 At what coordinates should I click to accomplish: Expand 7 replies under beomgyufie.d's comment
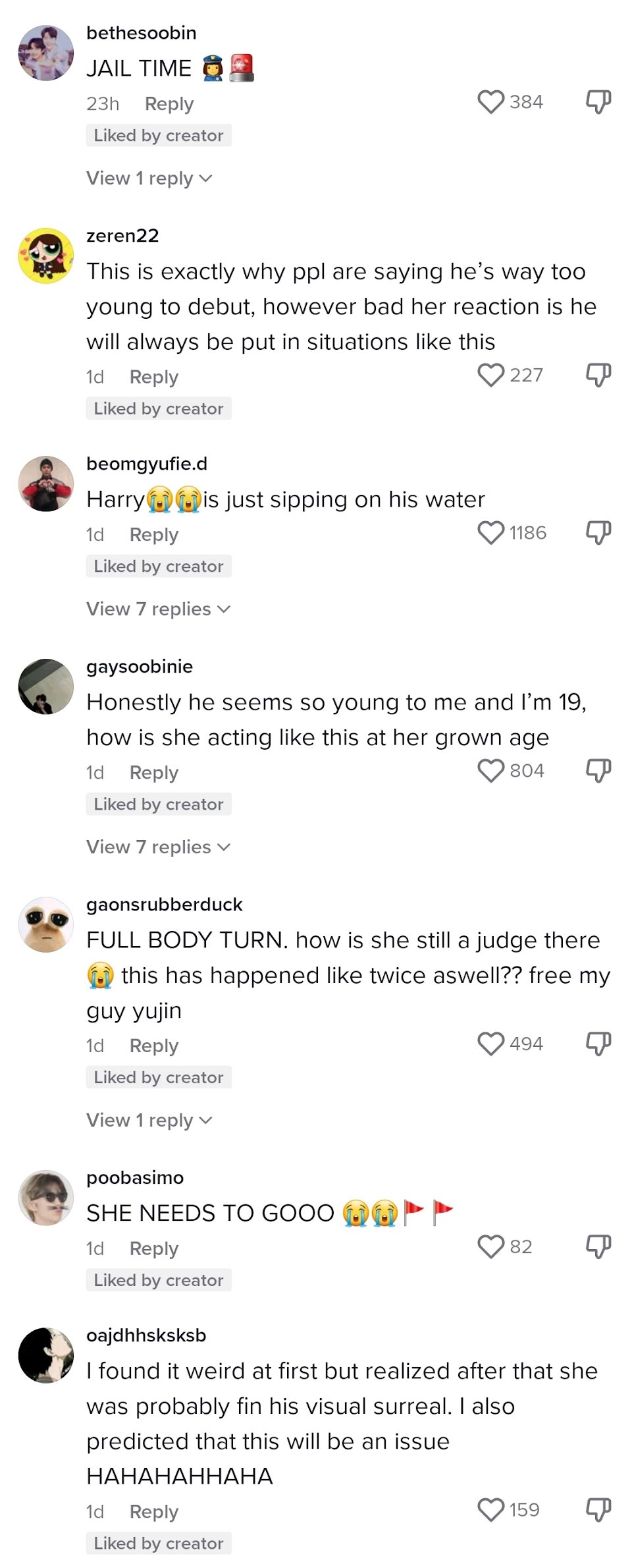click(x=158, y=609)
